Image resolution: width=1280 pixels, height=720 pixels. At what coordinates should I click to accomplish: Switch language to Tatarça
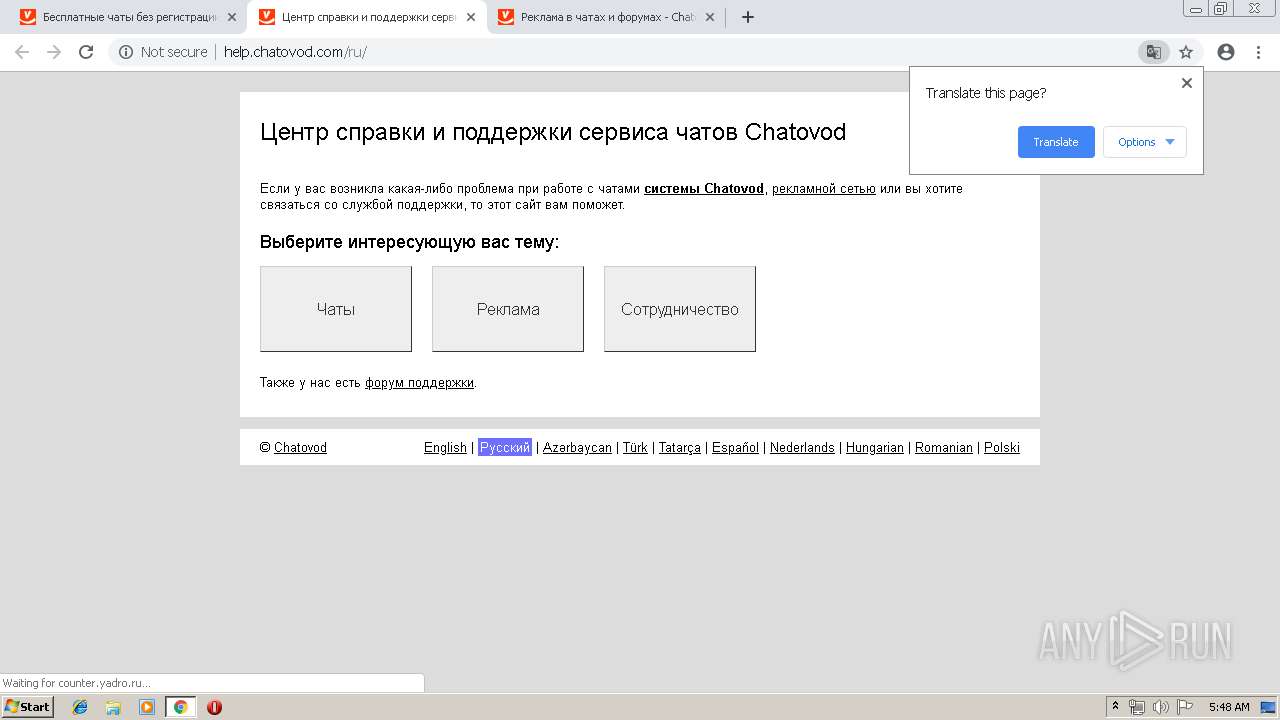[x=680, y=447]
